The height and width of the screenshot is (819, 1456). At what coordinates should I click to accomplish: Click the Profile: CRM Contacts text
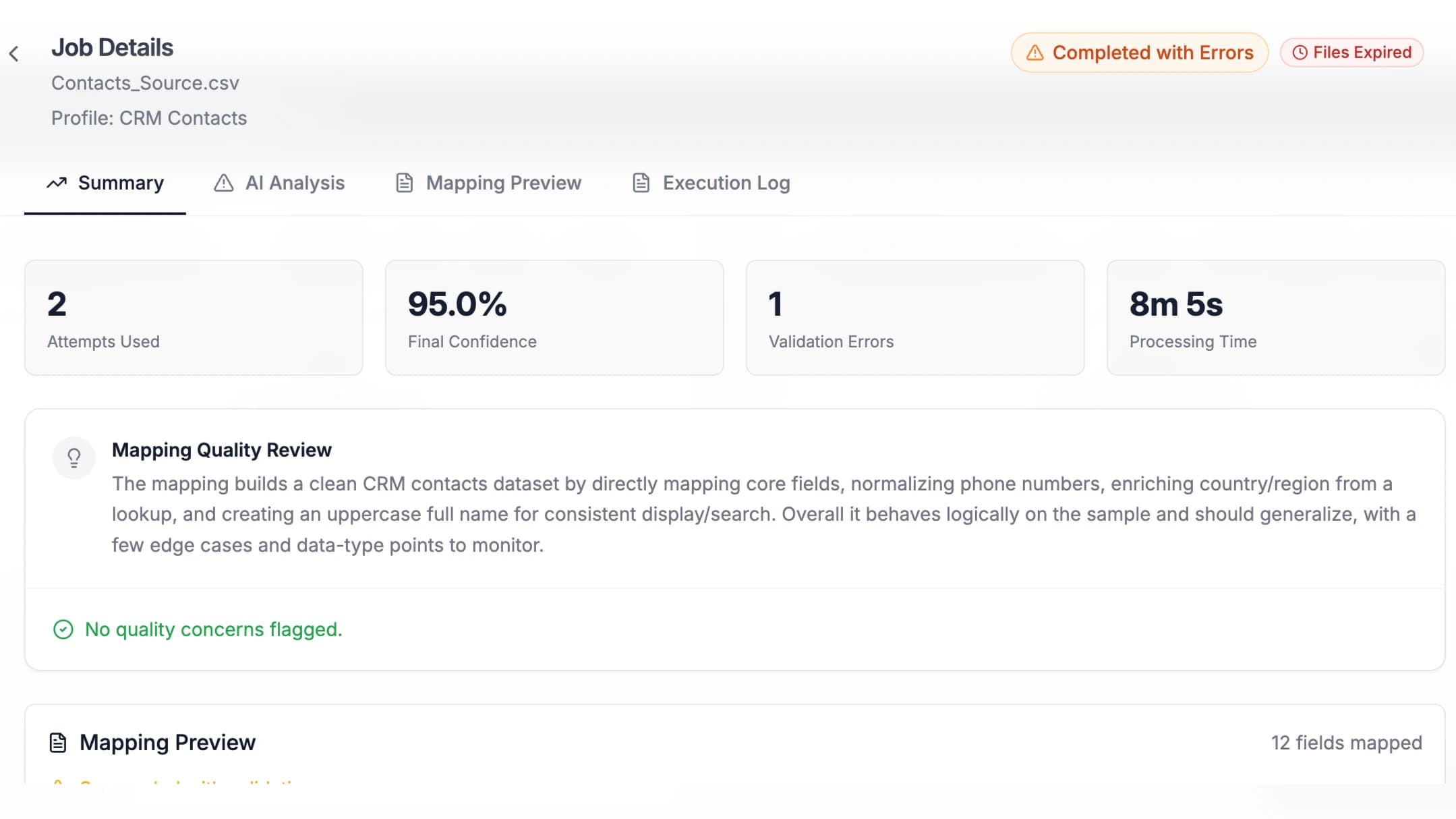point(149,118)
